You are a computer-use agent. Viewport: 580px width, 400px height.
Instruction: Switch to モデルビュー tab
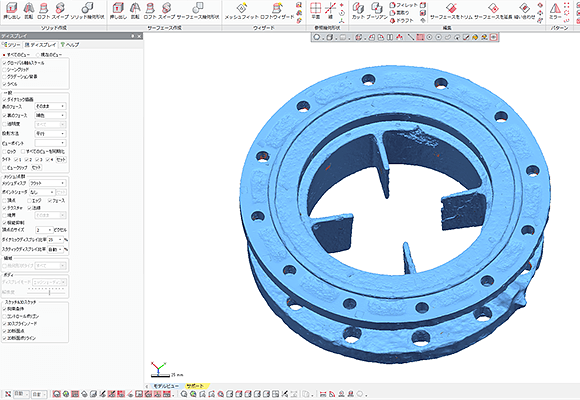(166, 386)
